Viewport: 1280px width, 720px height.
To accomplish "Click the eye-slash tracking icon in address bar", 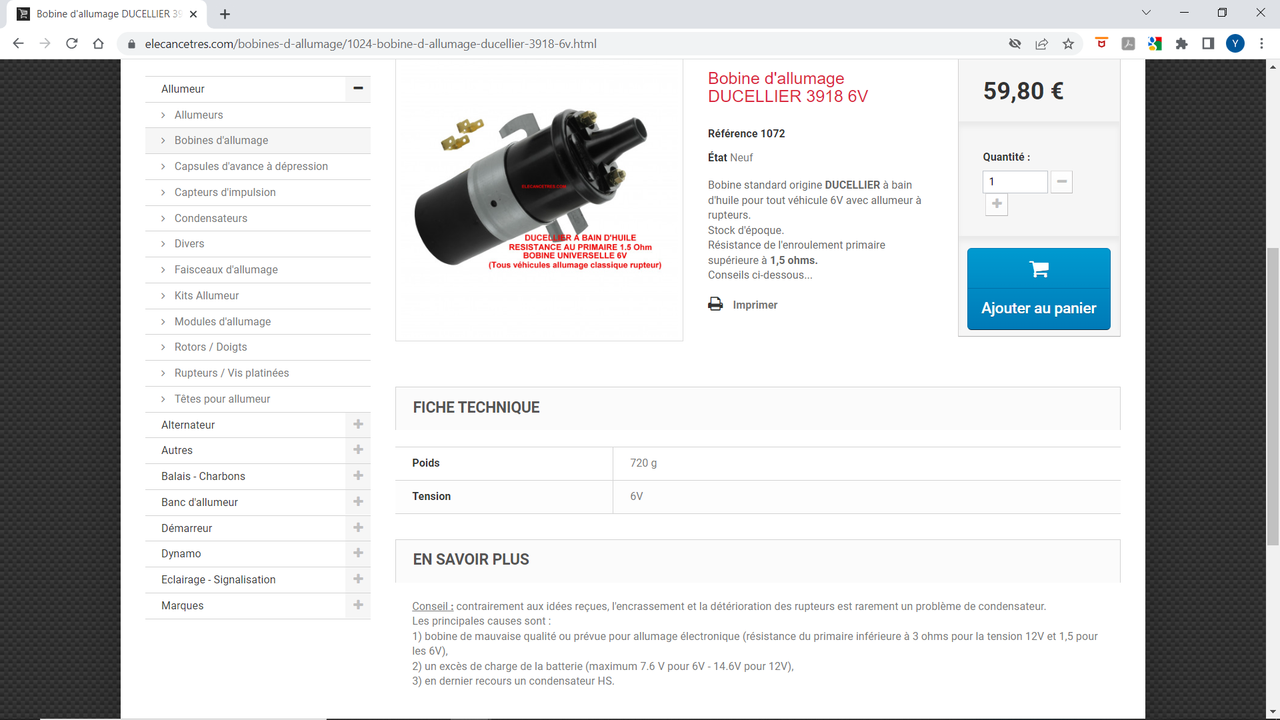I will pyautogui.click(x=1014, y=44).
